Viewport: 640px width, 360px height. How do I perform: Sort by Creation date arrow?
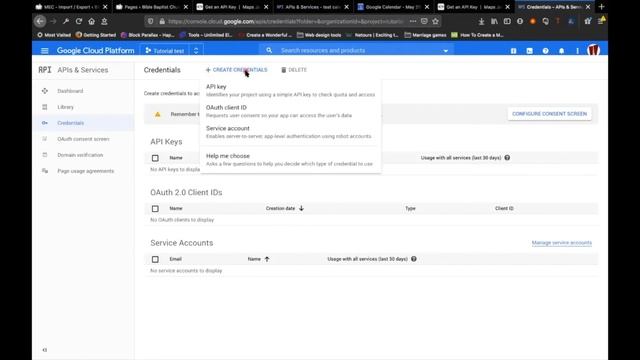(x=301, y=208)
